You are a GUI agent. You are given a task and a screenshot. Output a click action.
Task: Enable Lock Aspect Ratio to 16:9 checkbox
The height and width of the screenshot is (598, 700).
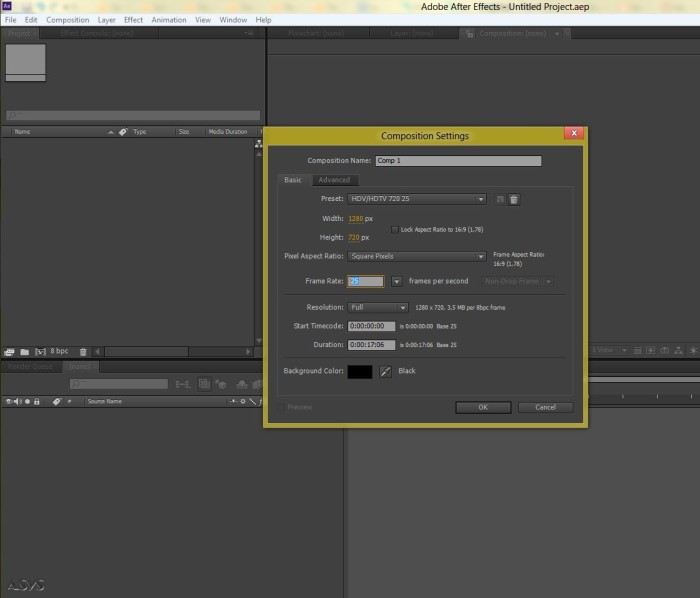(395, 230)
